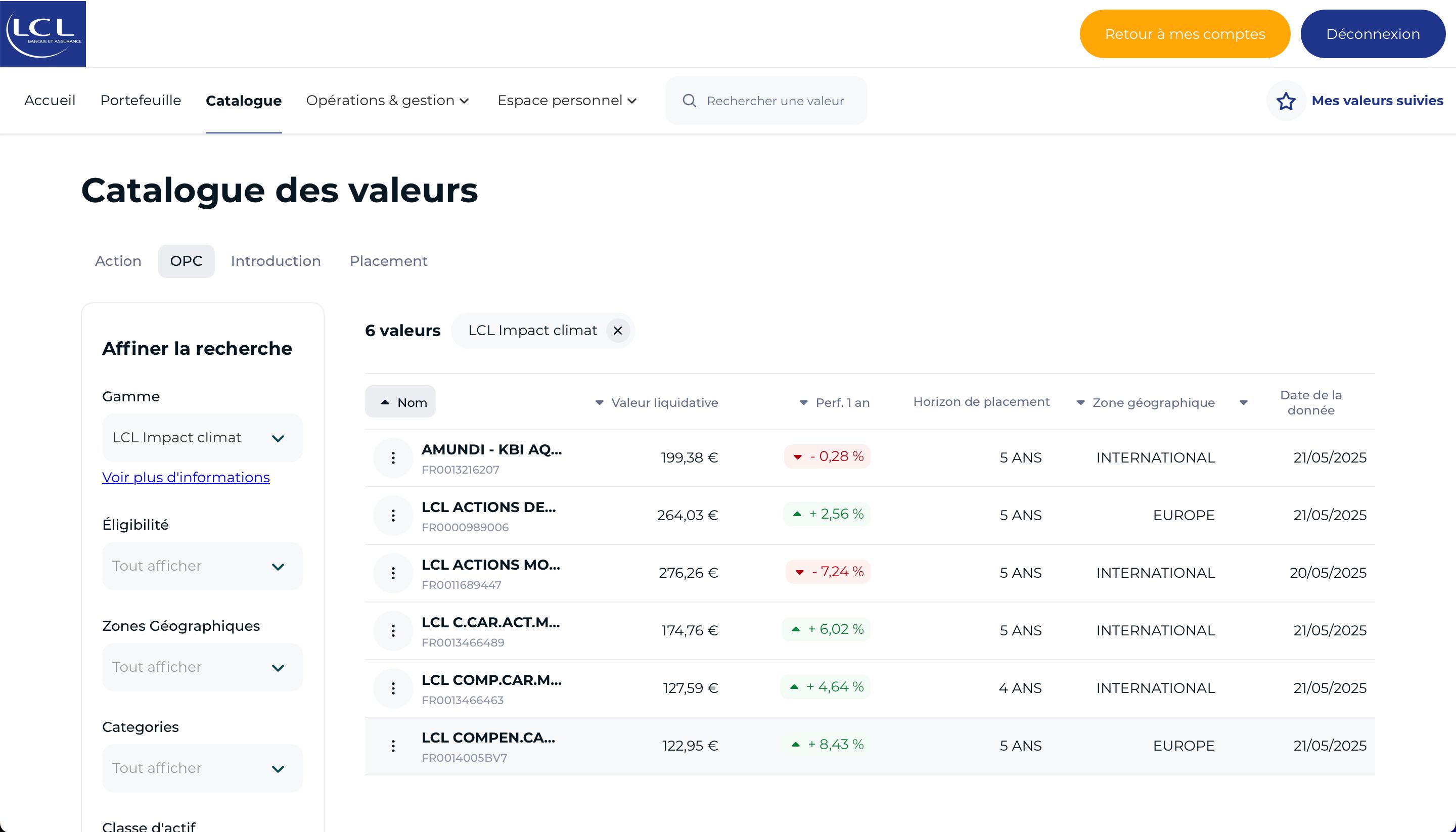The height and width of the screenshot is (832, 1456).
Task: Open AMUNDI - KBI AQ... fund name
Action: [491, 450]
